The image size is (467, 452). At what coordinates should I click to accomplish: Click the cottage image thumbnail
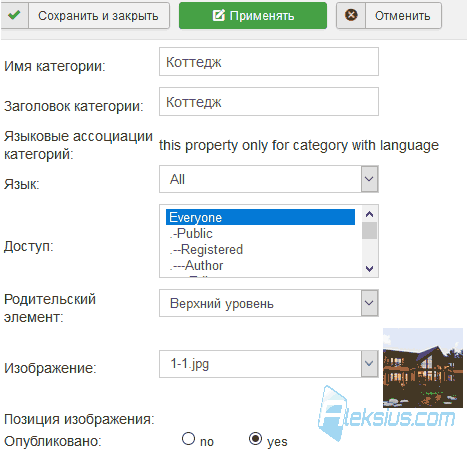tap(423, 368)
